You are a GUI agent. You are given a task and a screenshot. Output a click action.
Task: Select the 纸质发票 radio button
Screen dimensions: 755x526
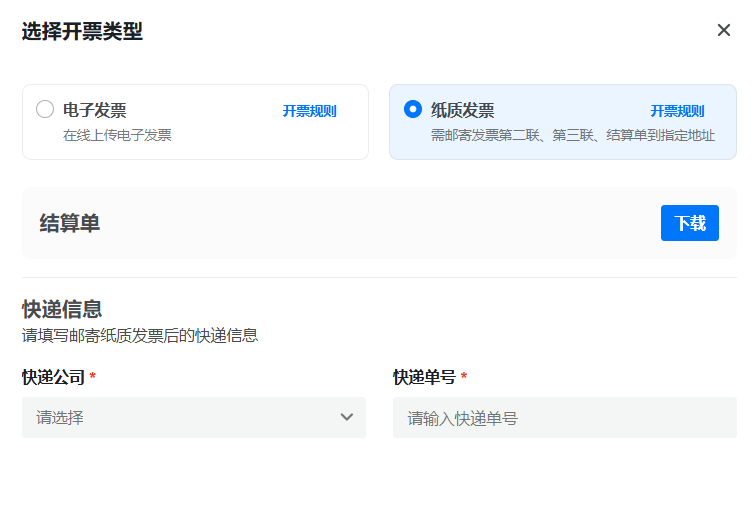[x=412, y=110]
